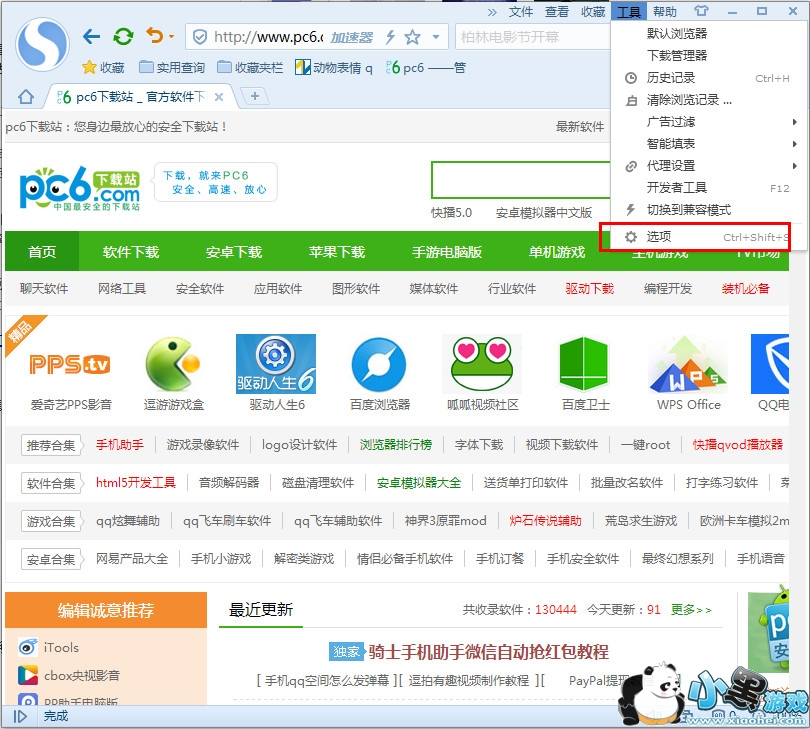Open 手机助手 link in 推荐合集
The image size is (810, 729).
[x=119, y=444]
